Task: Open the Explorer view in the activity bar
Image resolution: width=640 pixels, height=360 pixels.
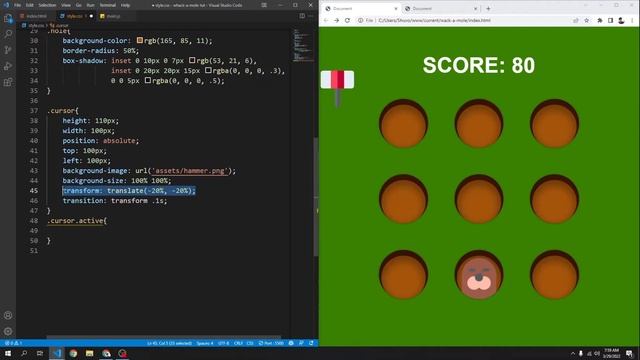Action: tap(8, 18)
